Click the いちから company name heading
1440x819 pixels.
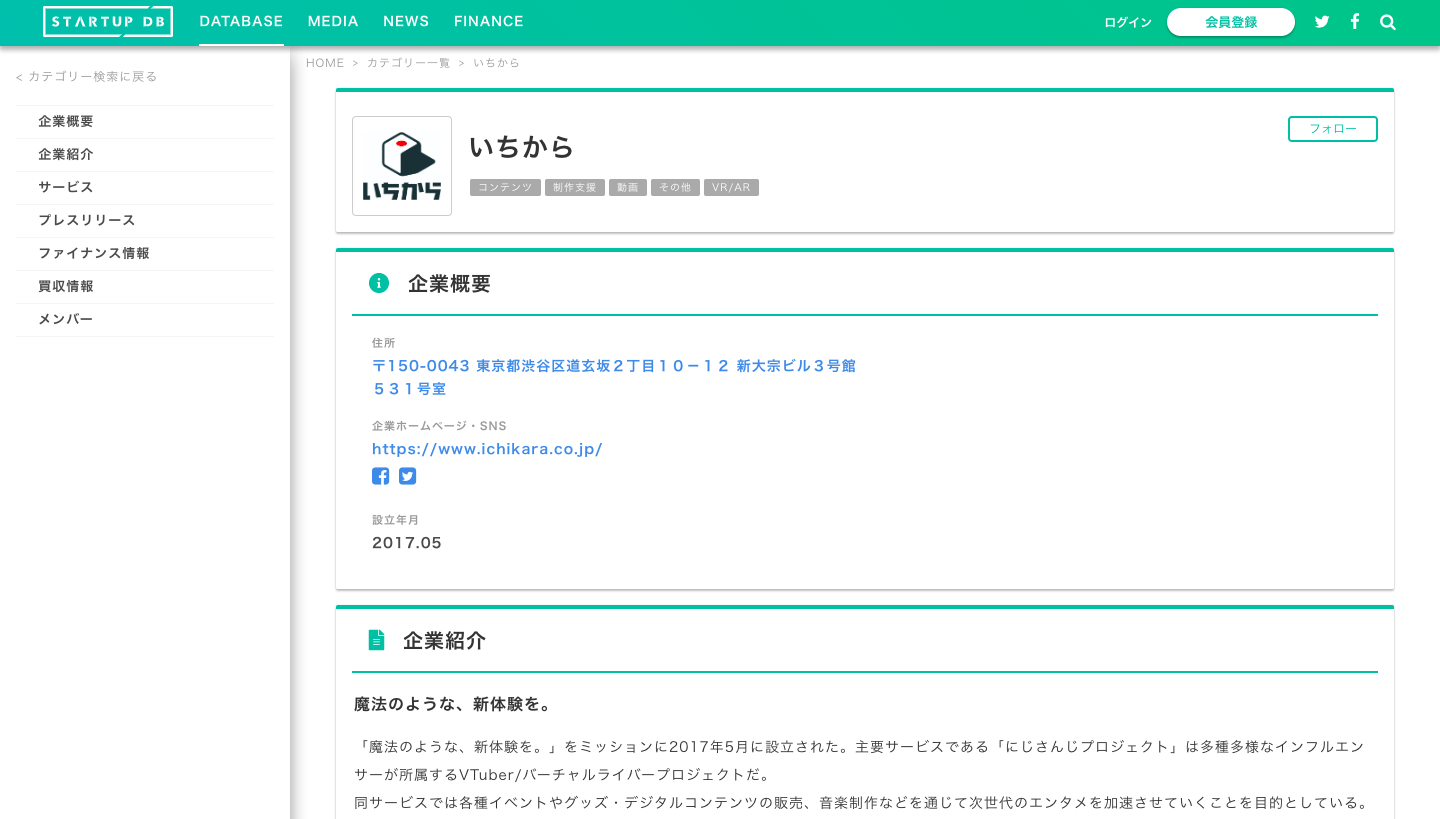tap(522, 147)
